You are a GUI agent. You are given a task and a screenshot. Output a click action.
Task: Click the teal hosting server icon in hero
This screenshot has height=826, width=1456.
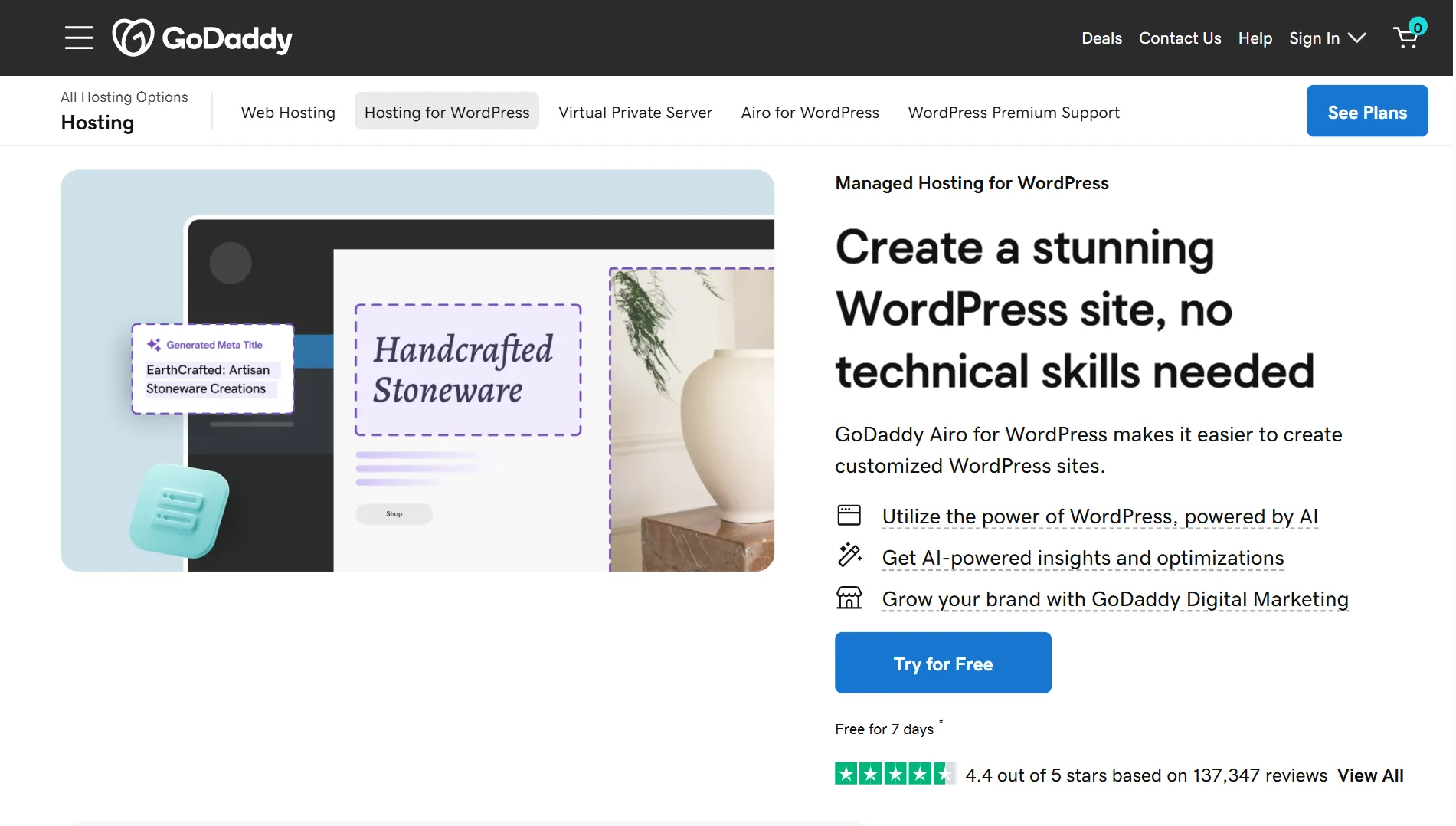[x=179, y=510]
